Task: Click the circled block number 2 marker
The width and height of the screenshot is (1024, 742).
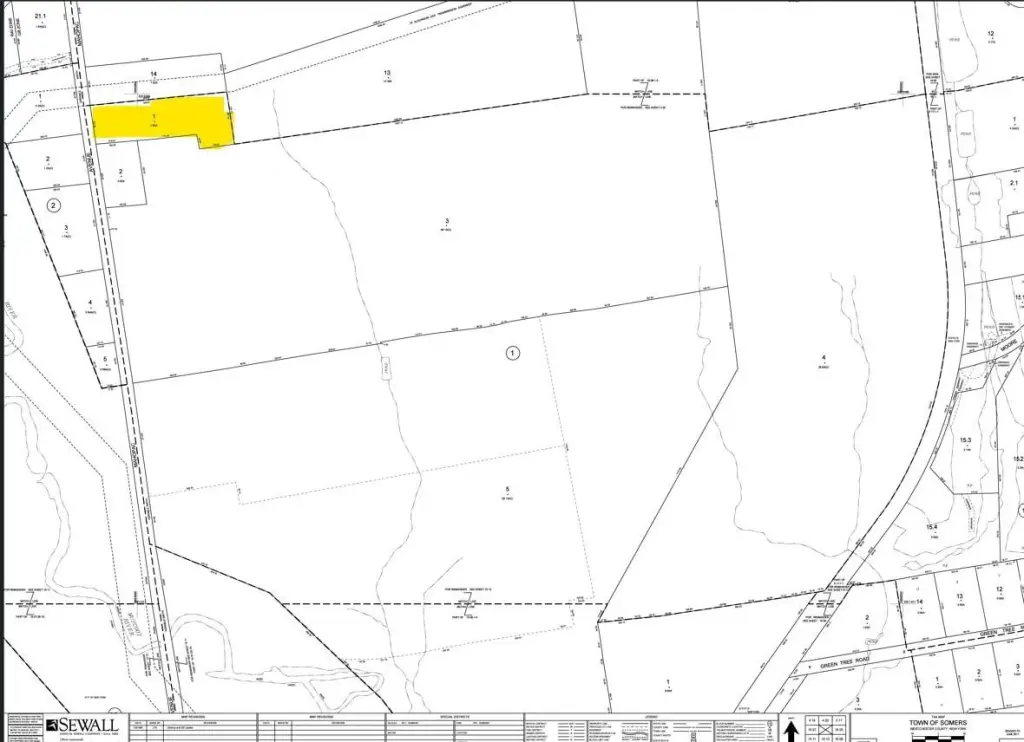Action: click(54, 205)
